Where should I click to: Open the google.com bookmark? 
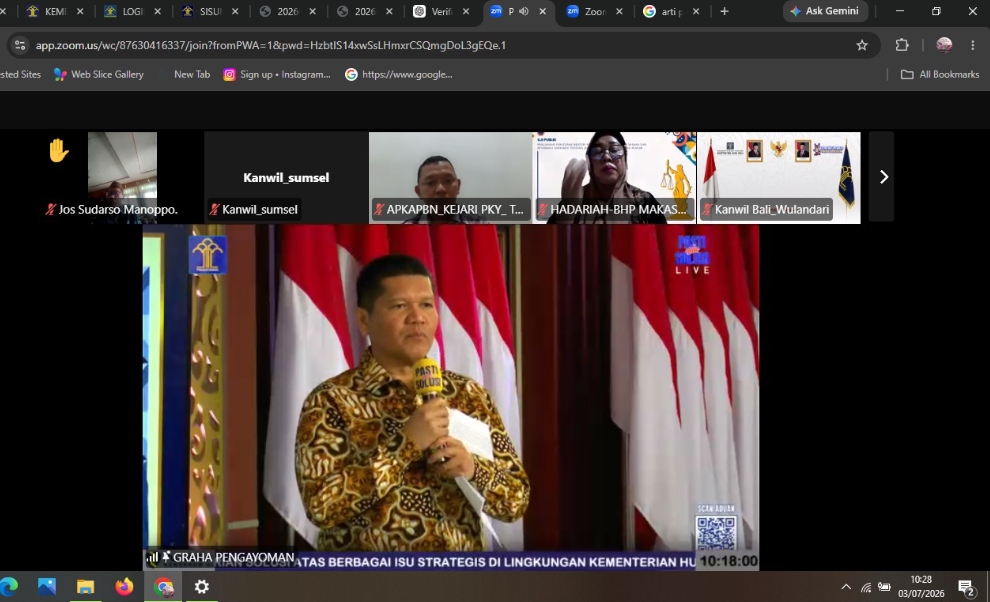[x=399, y=75]
